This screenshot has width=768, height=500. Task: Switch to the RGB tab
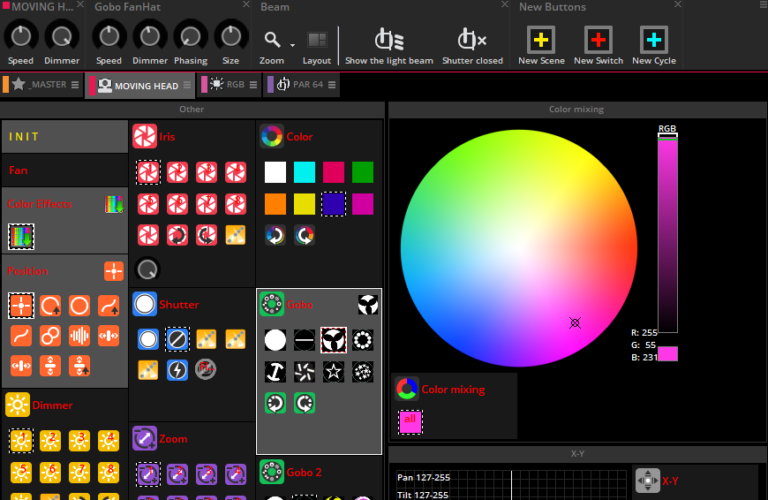(x=228, y=84)
